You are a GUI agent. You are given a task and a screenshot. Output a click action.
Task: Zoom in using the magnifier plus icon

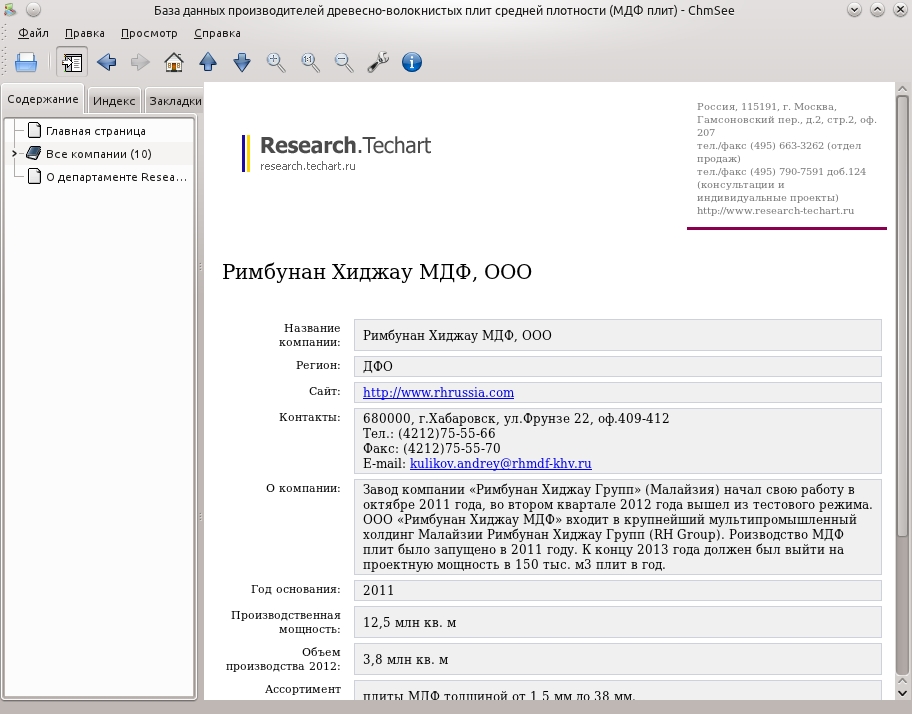click(276, 62)
